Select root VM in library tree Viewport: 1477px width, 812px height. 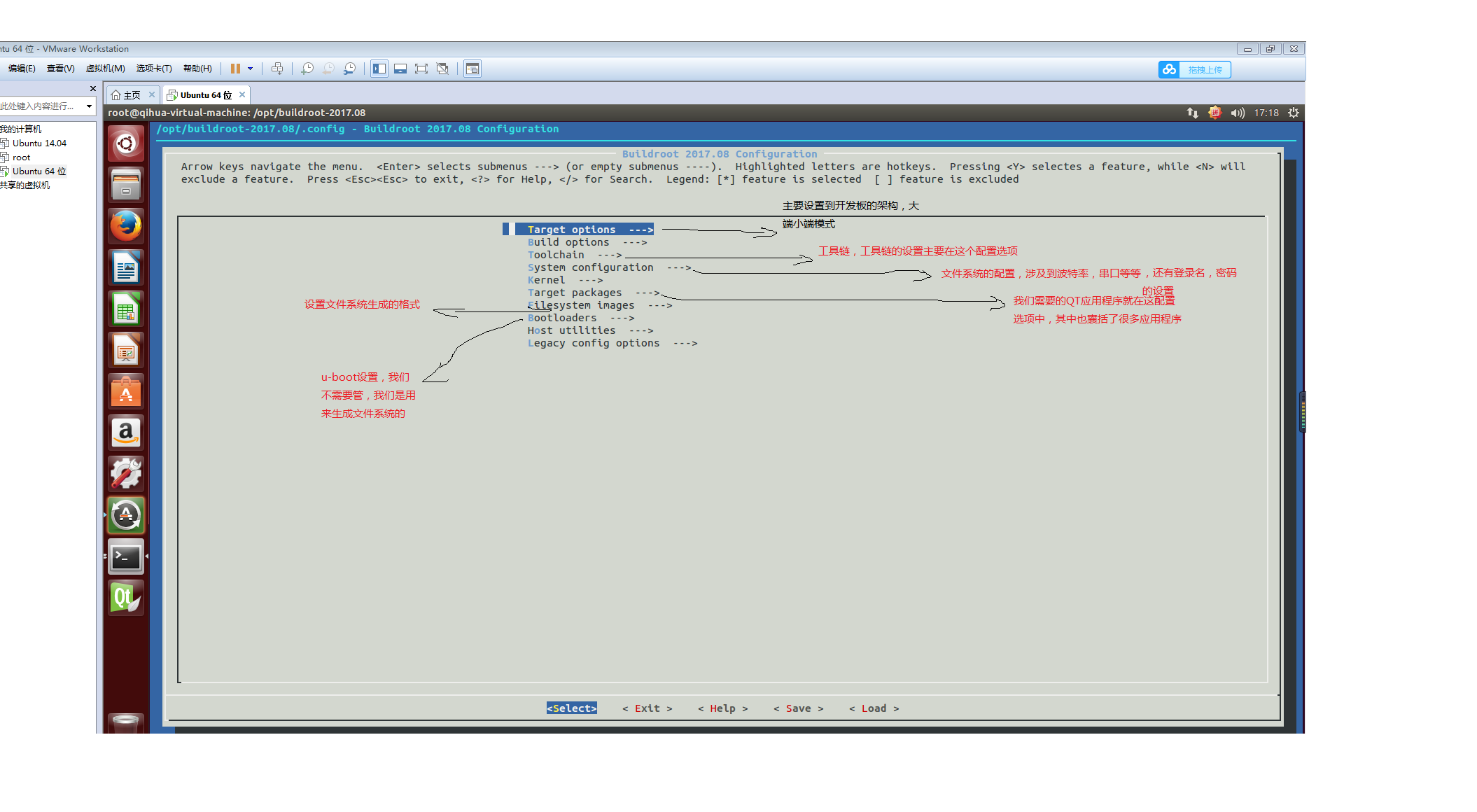21,157
